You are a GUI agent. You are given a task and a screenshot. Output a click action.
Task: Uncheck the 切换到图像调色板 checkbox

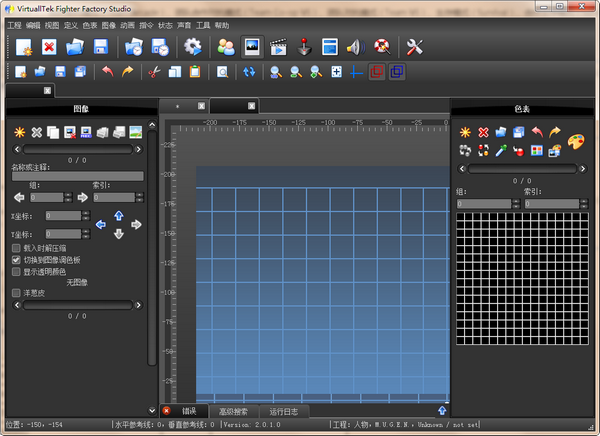(15, 259)
